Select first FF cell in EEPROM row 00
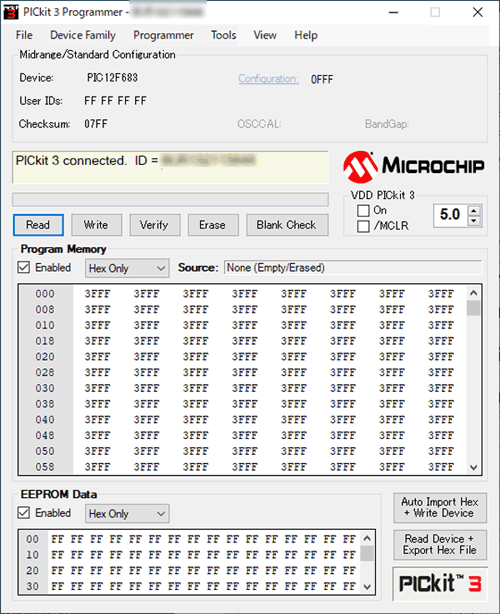 point(58,539)
